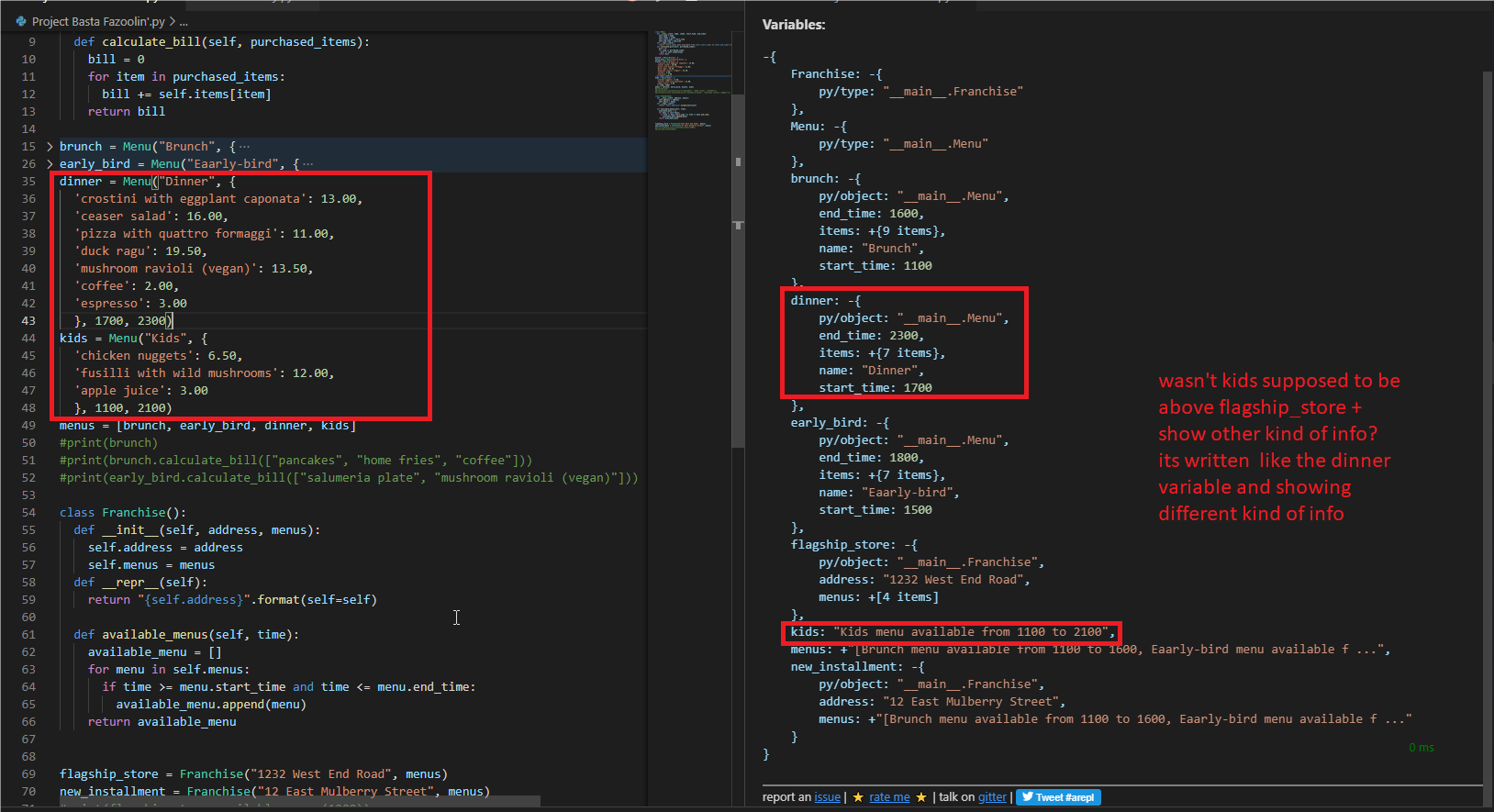Open the report an issue link
1494x812 pixels.
click(827, 797)
